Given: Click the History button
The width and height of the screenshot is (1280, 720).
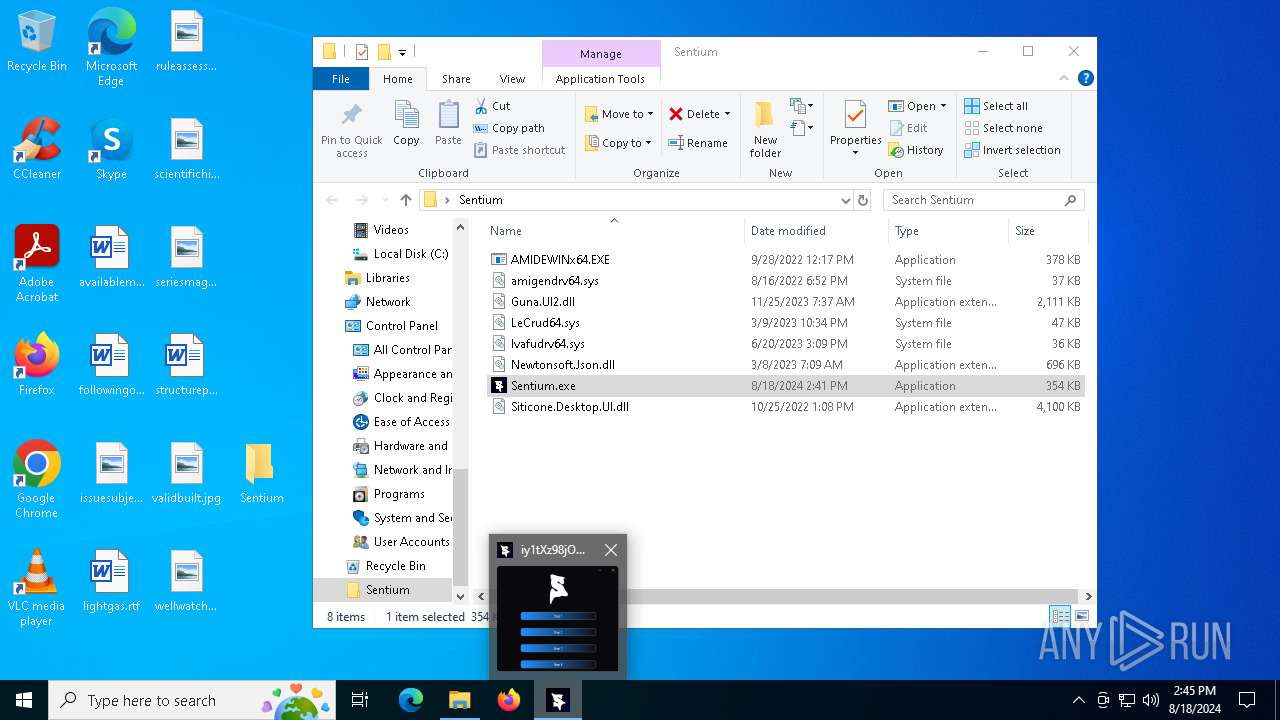Looking at the screenshot, I should tap(916, 150).
